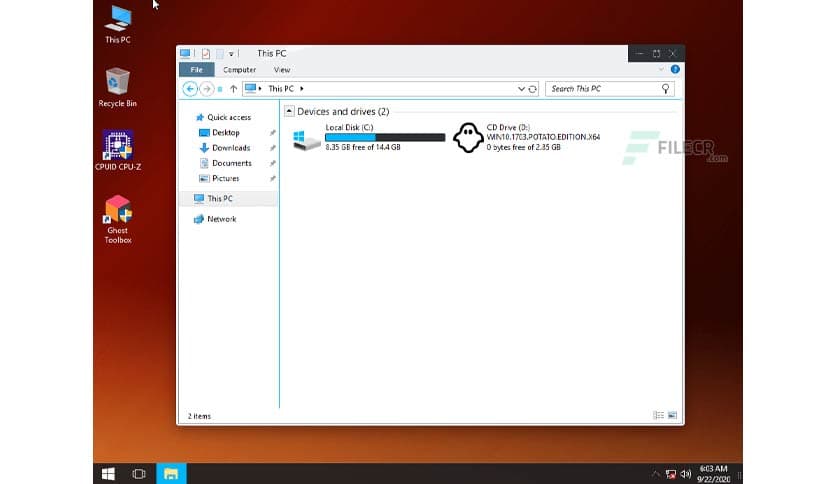Open address bar history dropdown
Image resolution: width=836 pixels, height=484 pixels.
coord(521,89)
